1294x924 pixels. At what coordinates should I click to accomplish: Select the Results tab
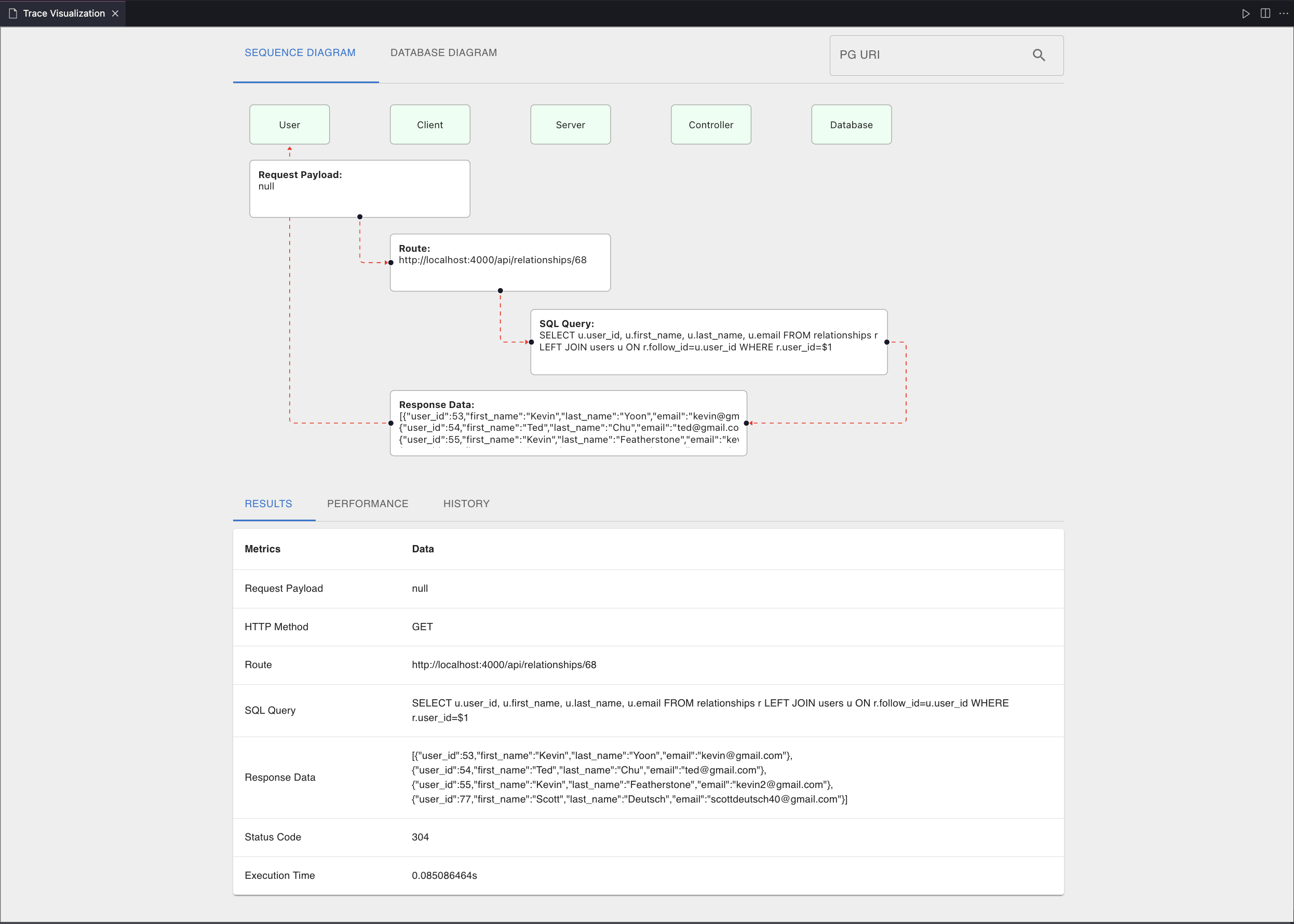click(x=268, y=504)
